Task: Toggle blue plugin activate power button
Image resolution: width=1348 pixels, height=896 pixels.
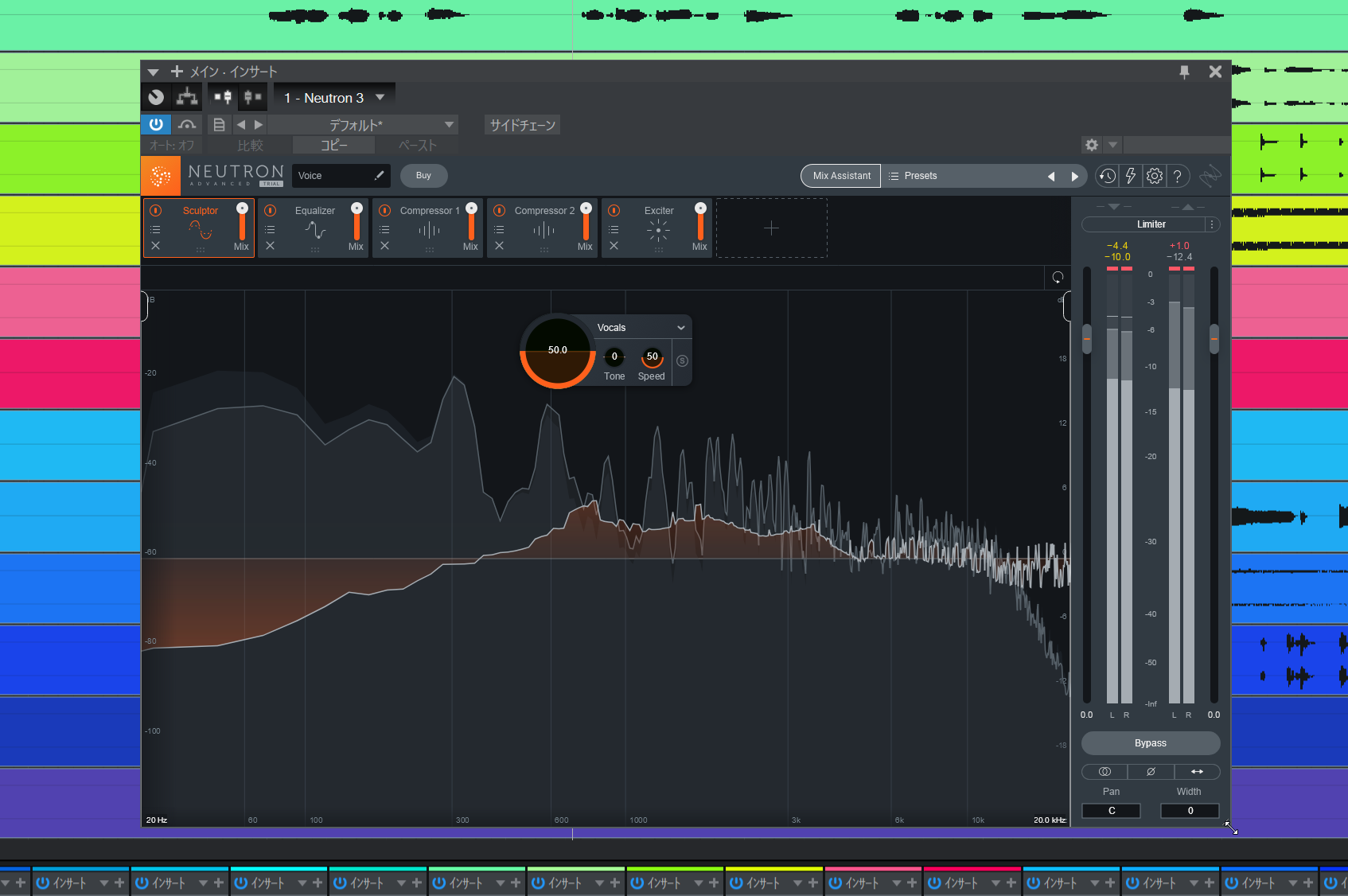Action: [156, 125]
